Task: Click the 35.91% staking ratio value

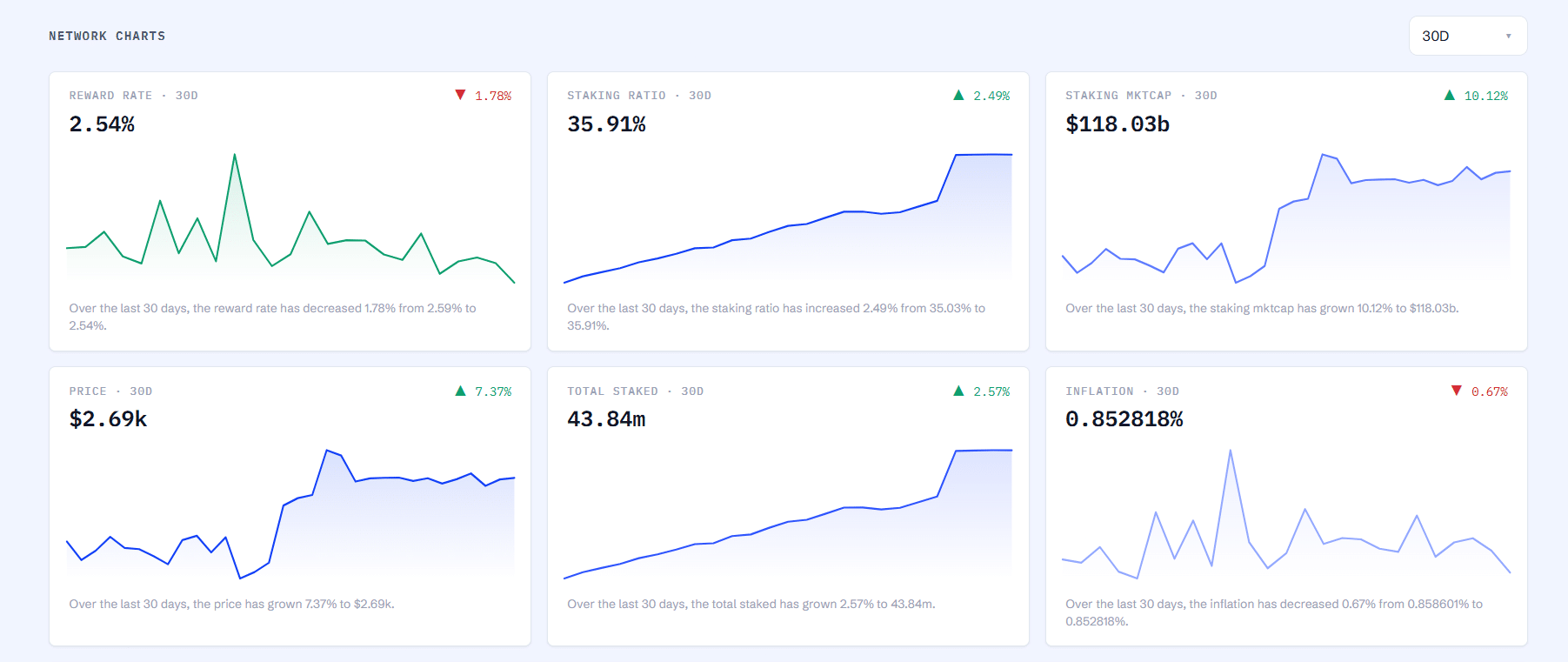Action: pyautogui.click(x=606, y=124)
